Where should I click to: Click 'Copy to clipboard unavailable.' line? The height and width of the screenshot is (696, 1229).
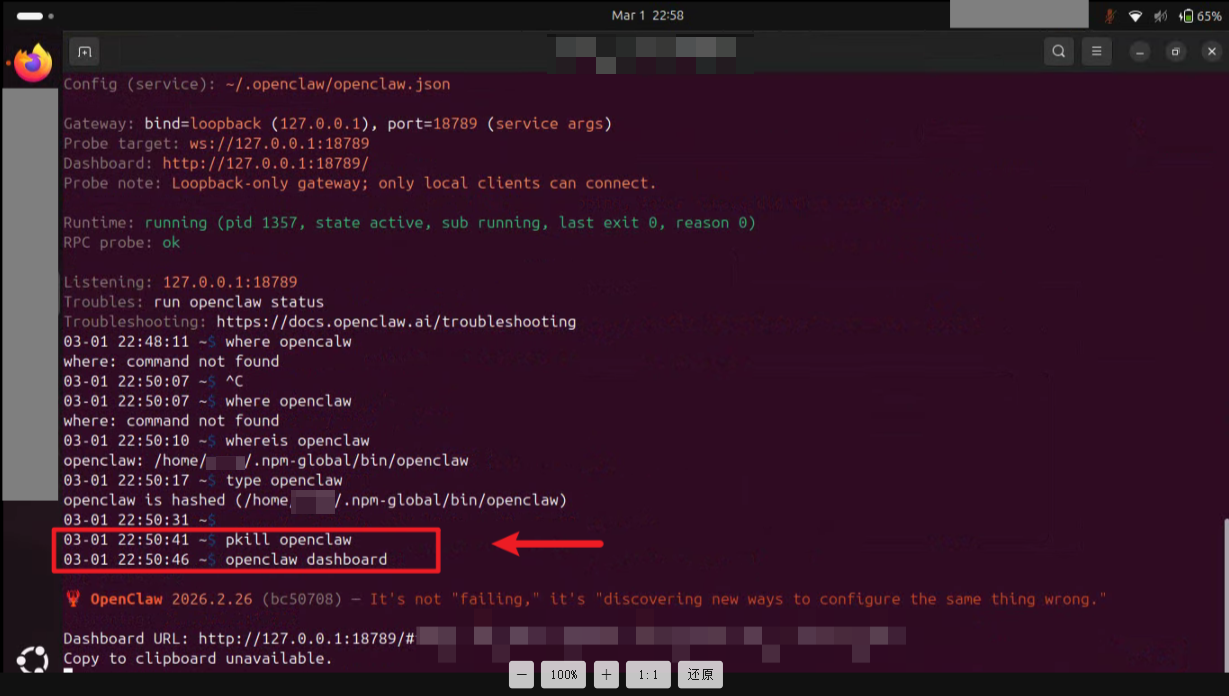(198, 658)
